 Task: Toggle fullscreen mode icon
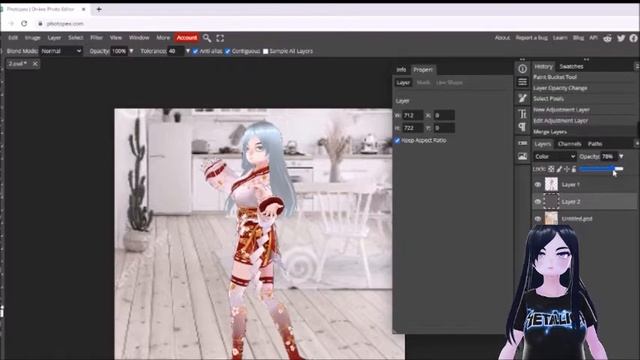coord(220,38)
